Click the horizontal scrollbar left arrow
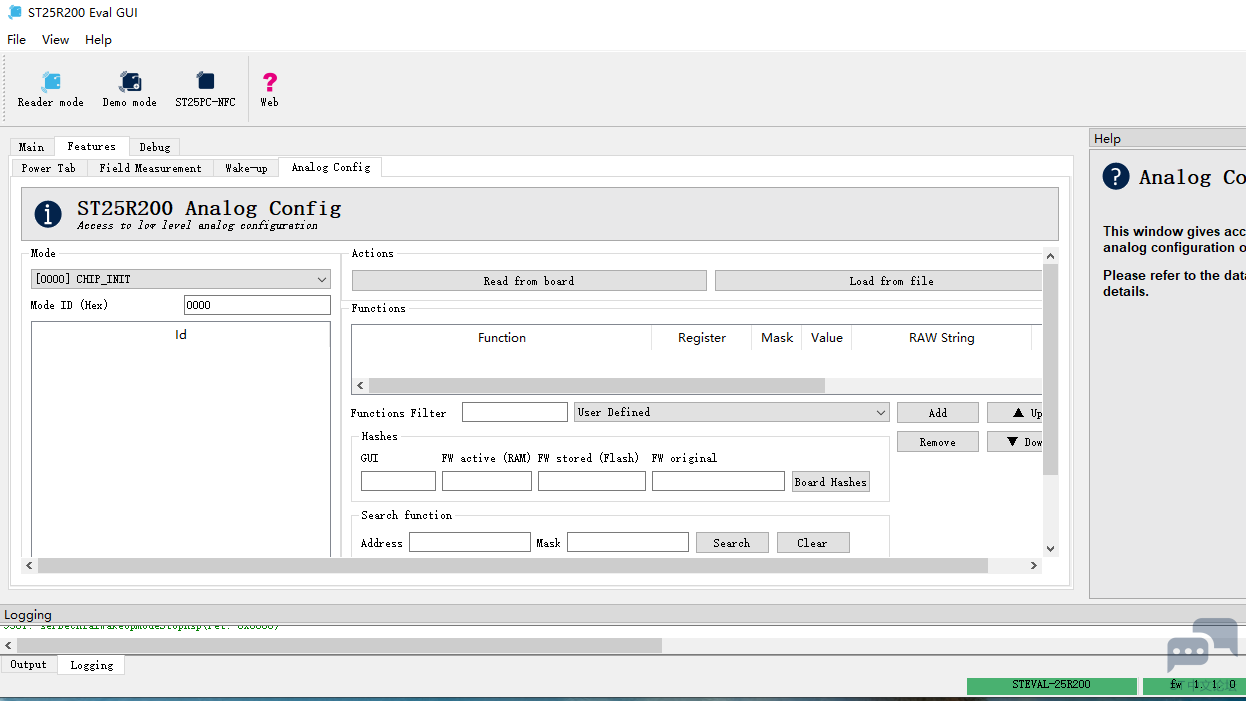The width and height of the screenshot is (1246, 701). [29, 566]
